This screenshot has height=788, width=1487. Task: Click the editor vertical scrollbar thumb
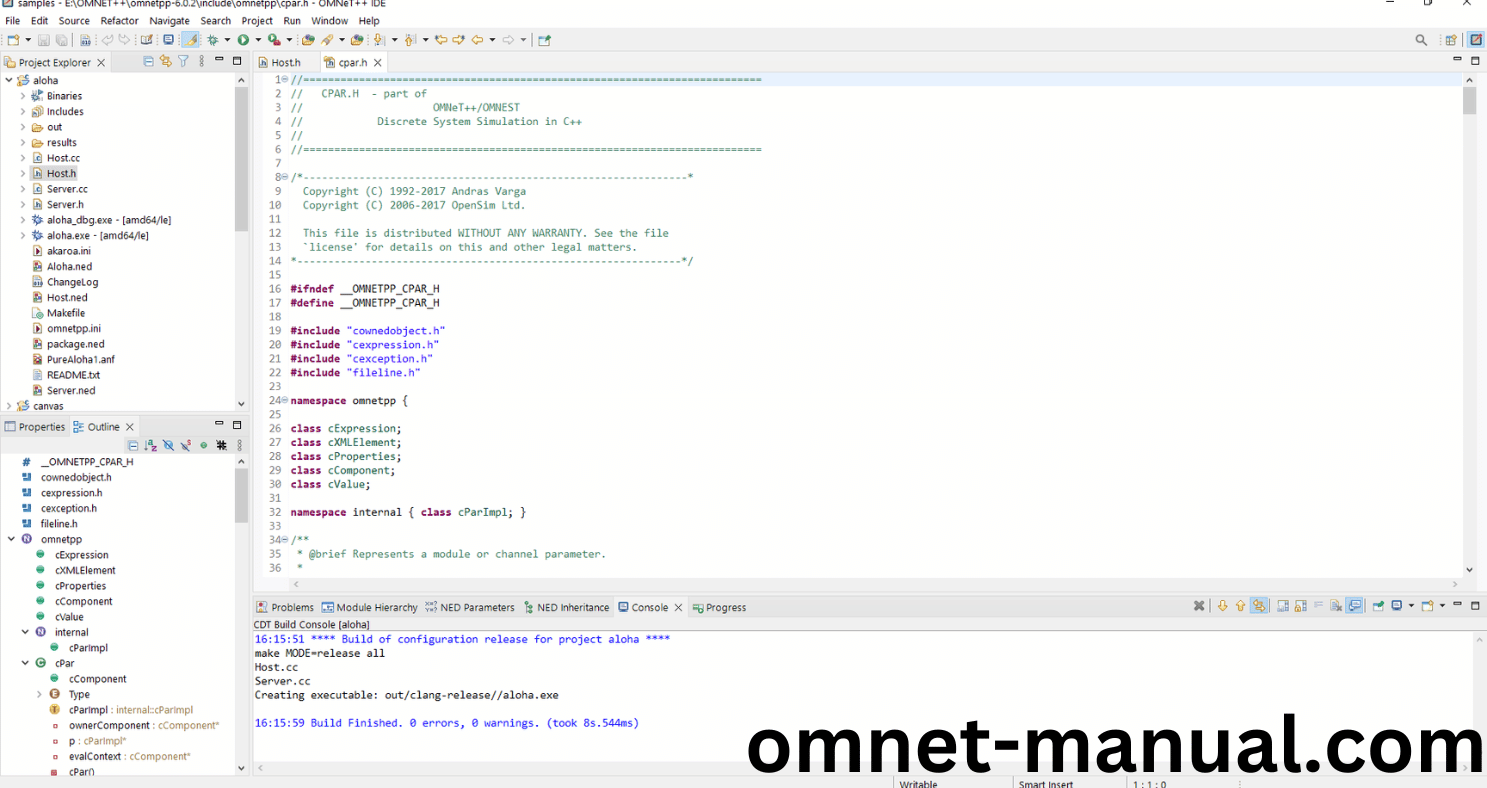click(1469, 100)
